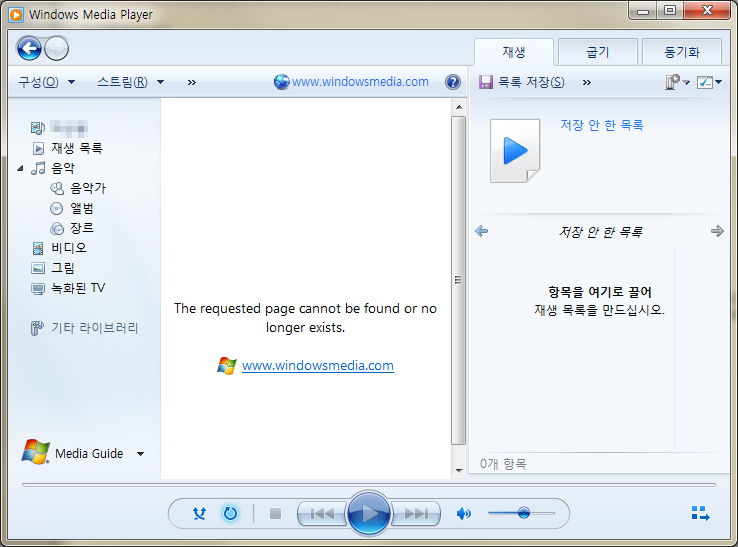Click the seek bar above playback controls
This screenshot has height=547, width=738.
click(x=369, y=484)
